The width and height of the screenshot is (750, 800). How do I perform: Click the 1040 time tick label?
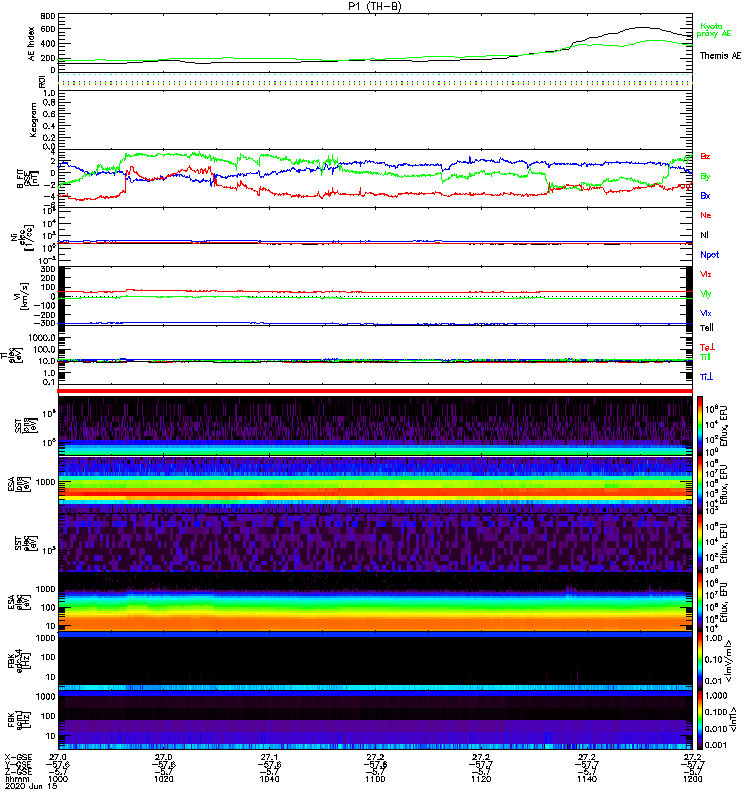[x=269, y=779]
